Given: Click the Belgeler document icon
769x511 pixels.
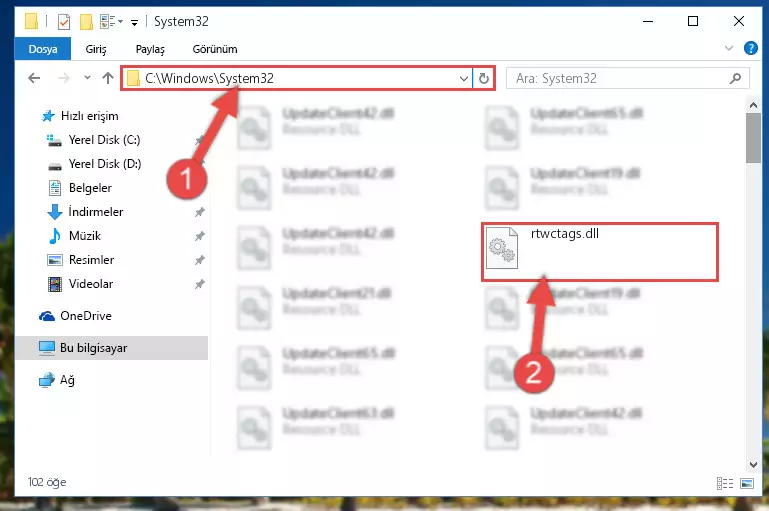Looking at the screenshot, I should (55, 188).
